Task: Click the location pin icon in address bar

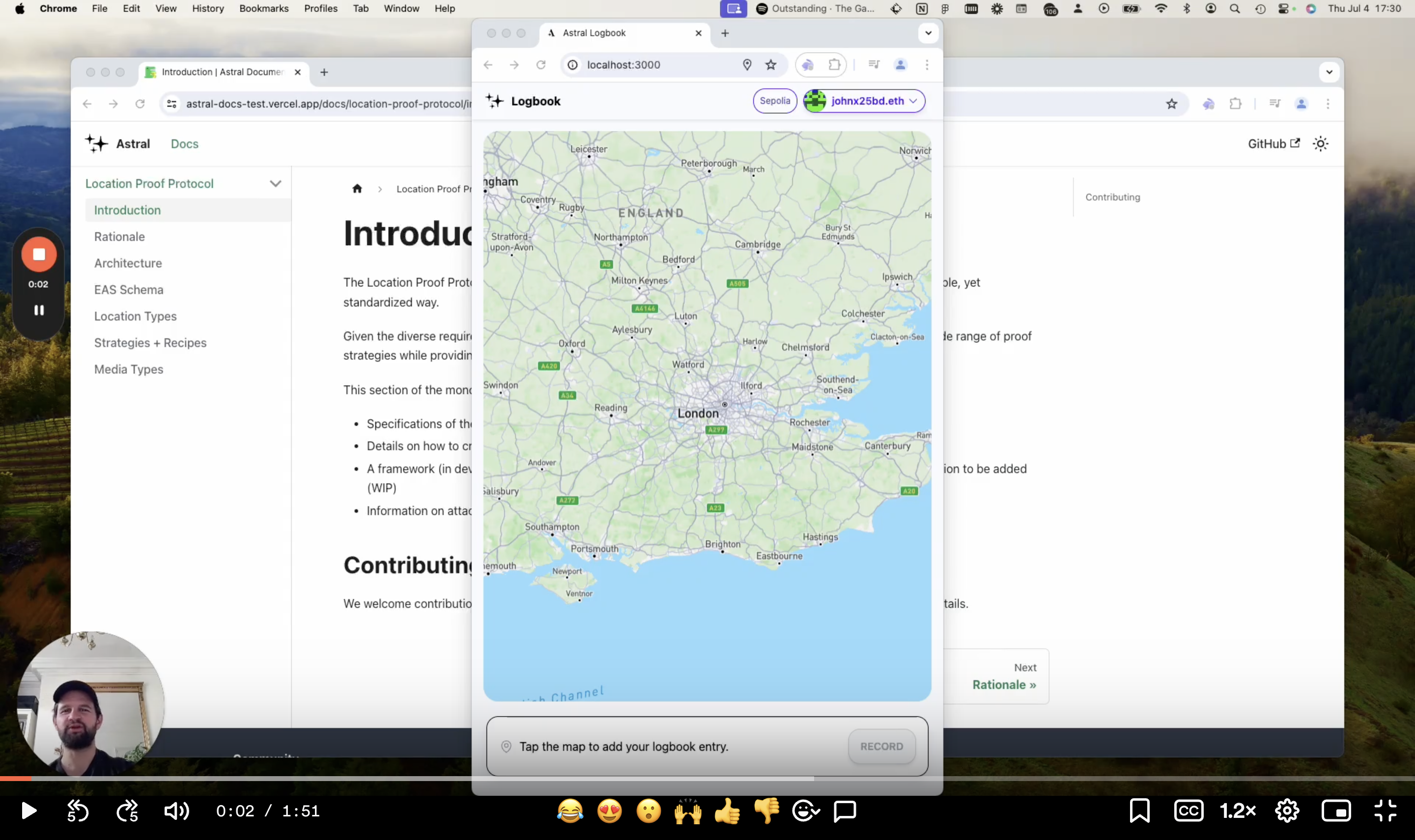Action: [747, 65]
